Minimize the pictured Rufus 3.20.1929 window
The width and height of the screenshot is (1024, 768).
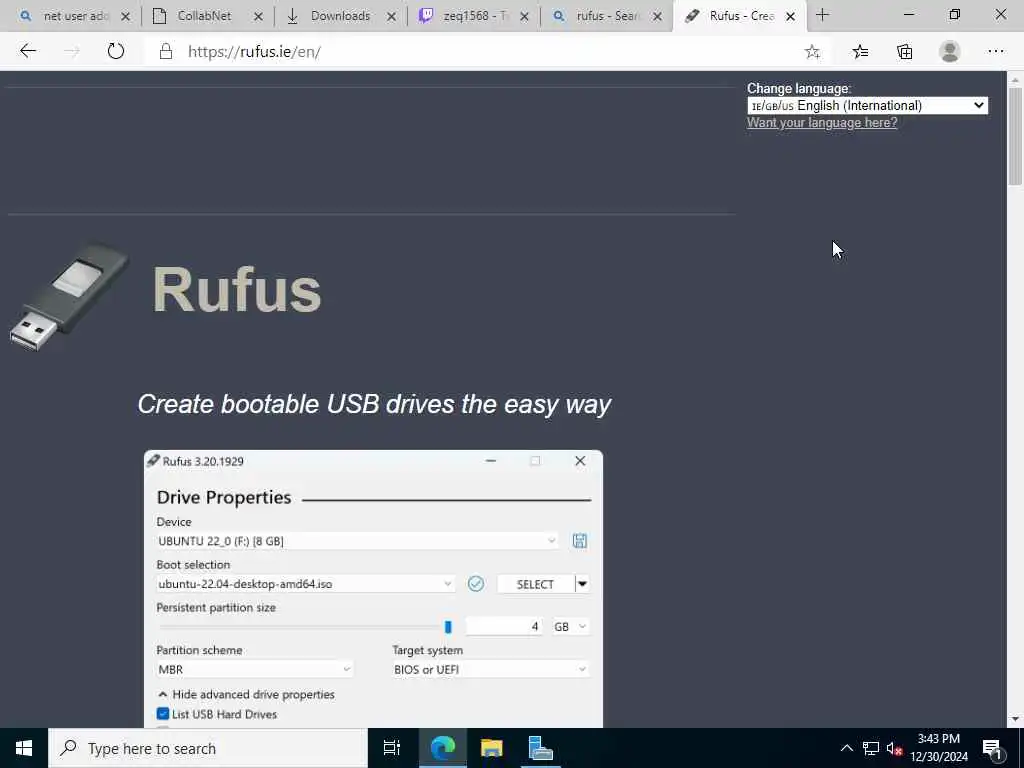[x=490, y=461]
